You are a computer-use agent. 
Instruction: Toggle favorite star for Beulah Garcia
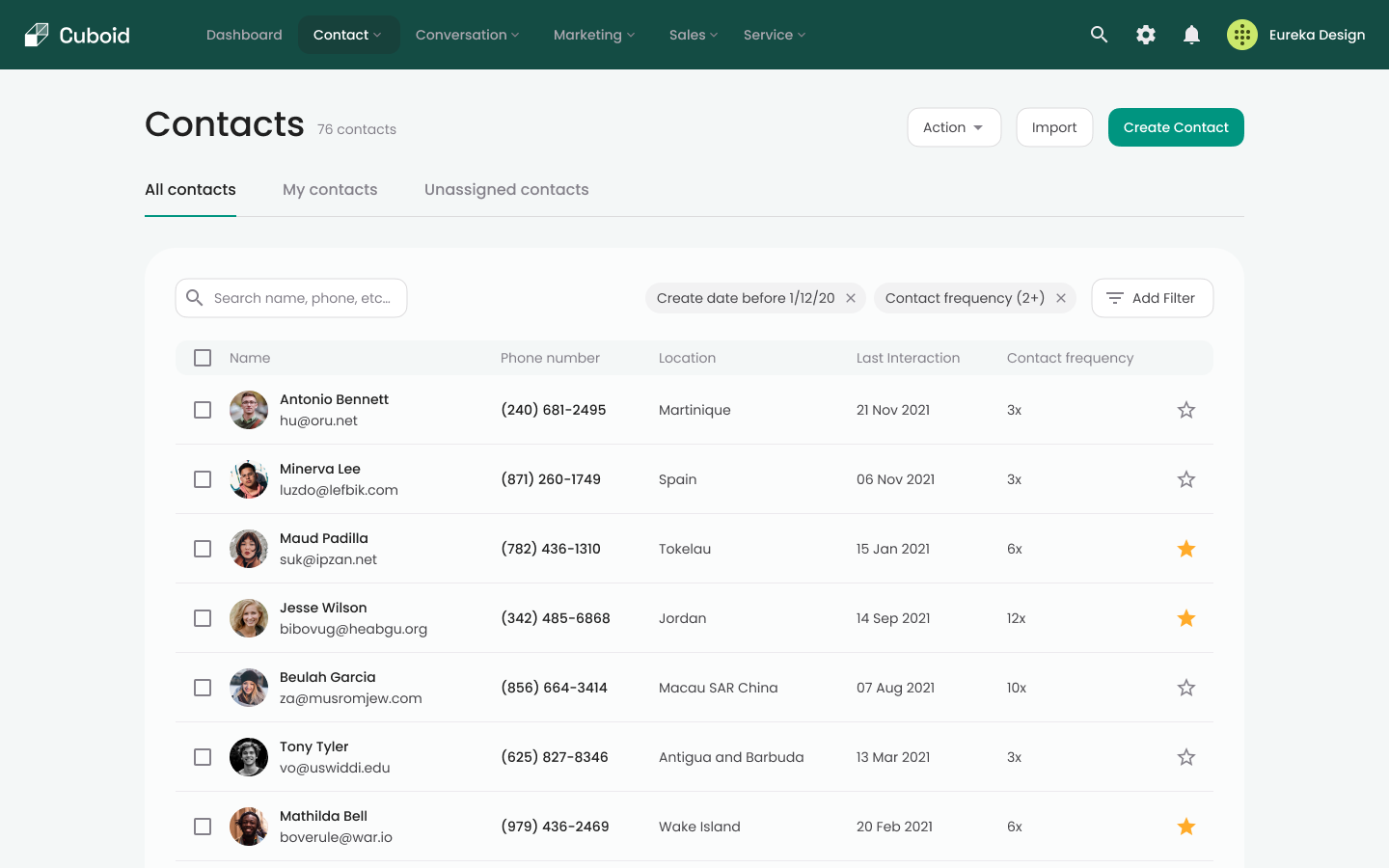pos(1186,688)
